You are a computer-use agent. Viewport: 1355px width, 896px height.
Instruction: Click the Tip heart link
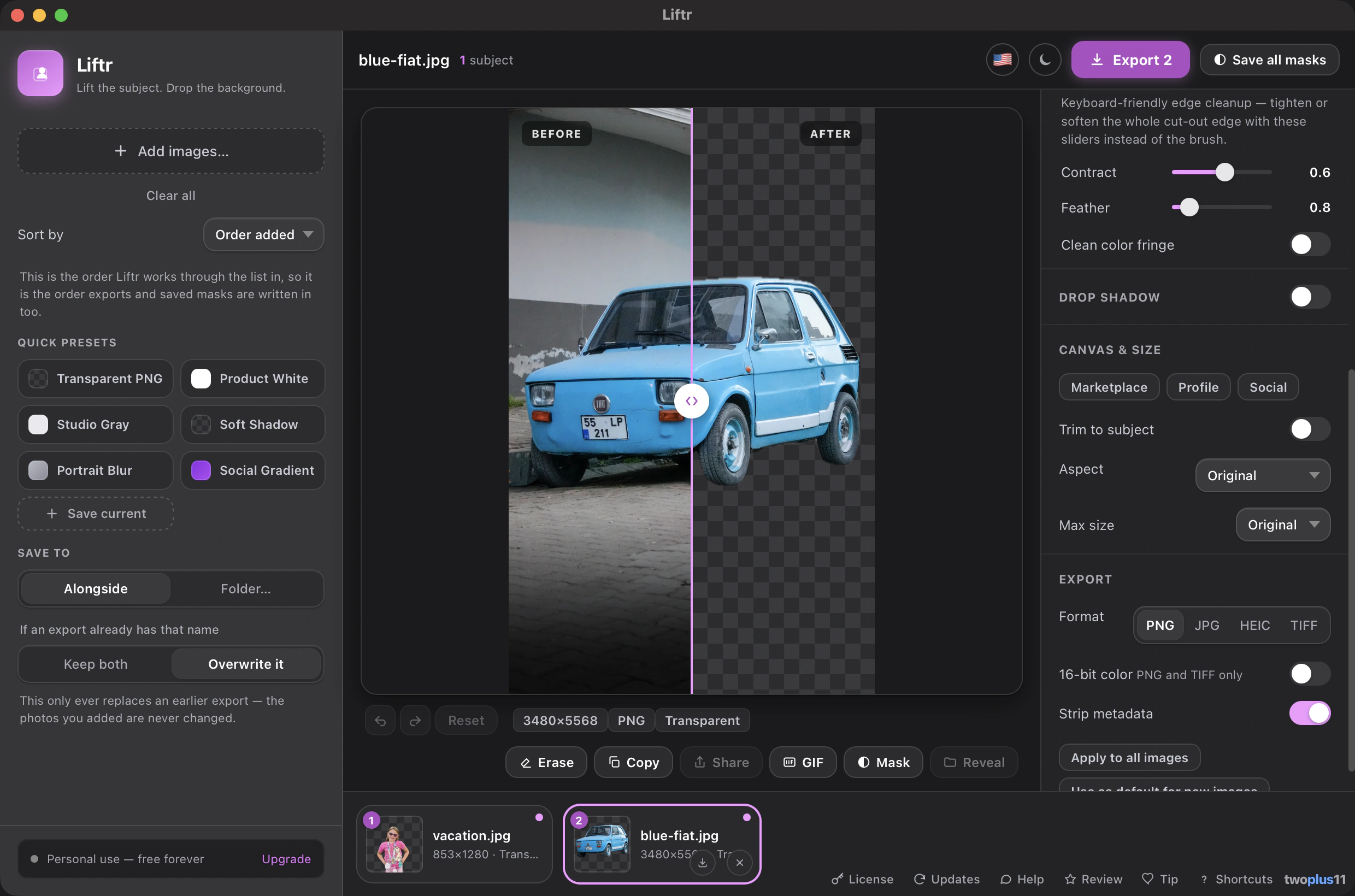1159,879
